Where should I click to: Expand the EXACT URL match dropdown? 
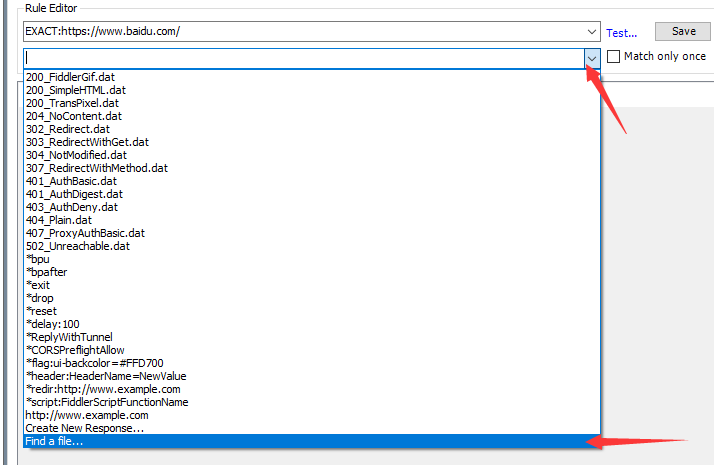592,32
